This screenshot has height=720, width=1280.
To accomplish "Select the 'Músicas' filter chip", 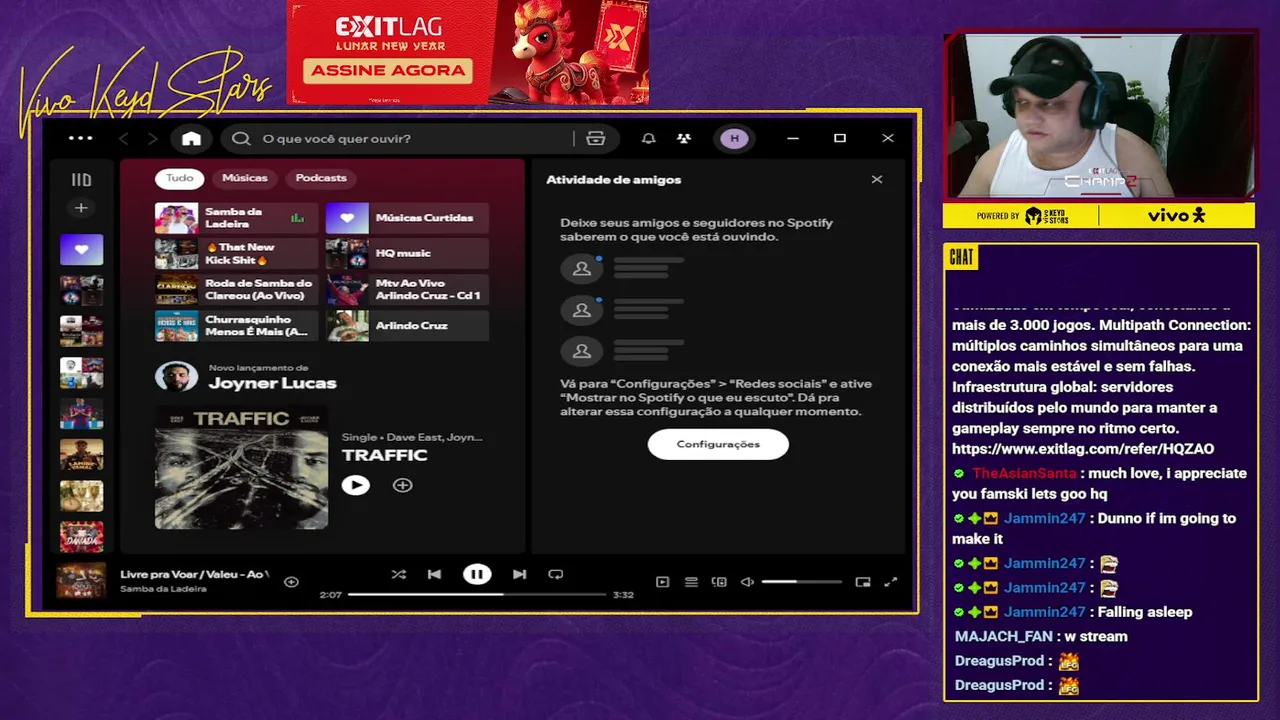I will [x=245, y=178].
